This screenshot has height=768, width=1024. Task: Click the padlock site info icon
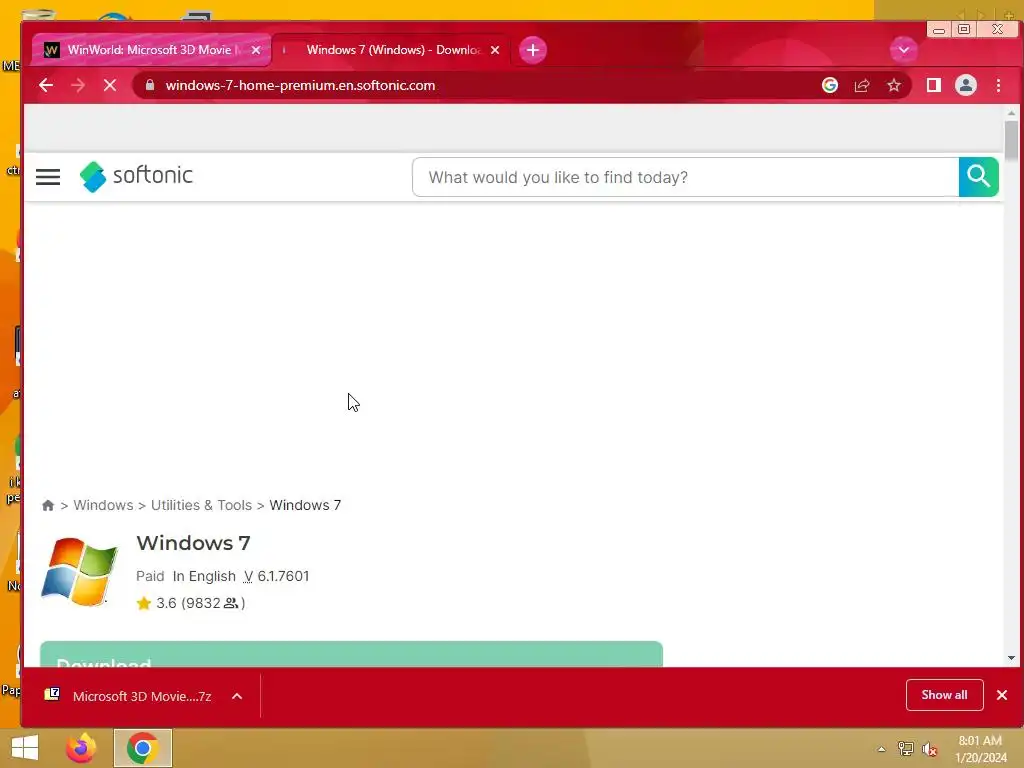[150, 86]
